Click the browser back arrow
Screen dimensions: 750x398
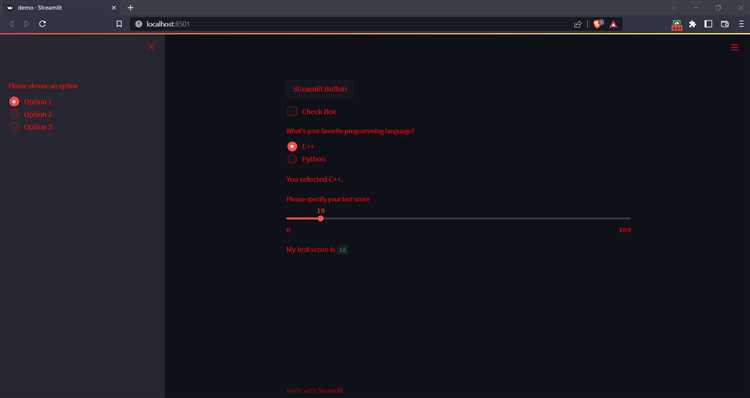[11, 24]
